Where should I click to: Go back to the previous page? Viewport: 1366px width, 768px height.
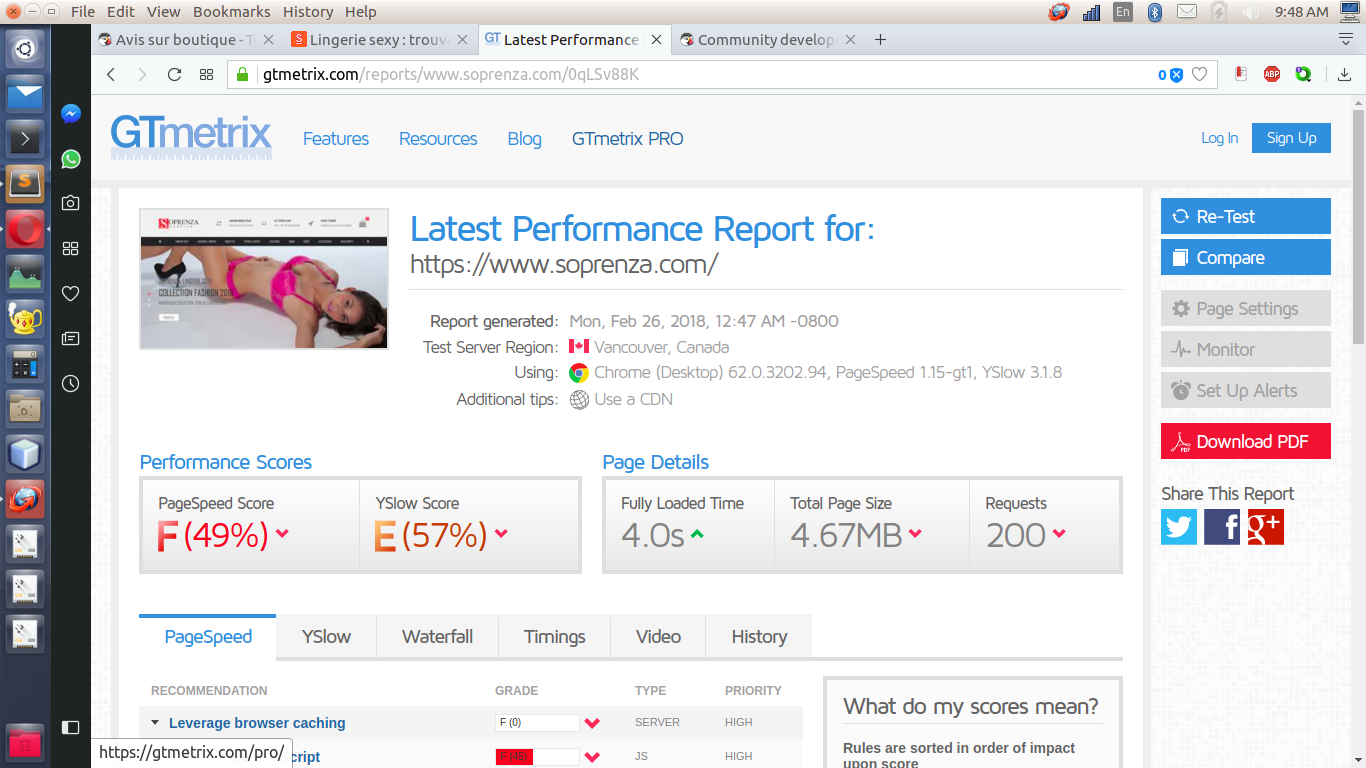click(x=111, y=74)
